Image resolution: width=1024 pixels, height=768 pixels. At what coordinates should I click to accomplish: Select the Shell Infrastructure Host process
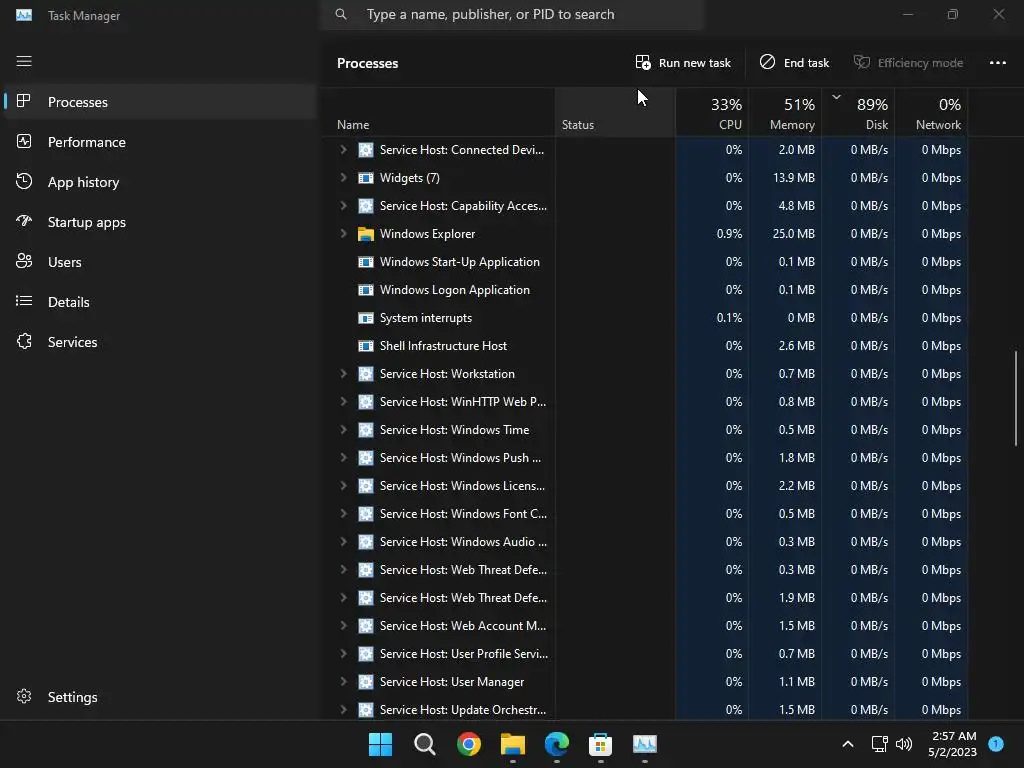645,346
